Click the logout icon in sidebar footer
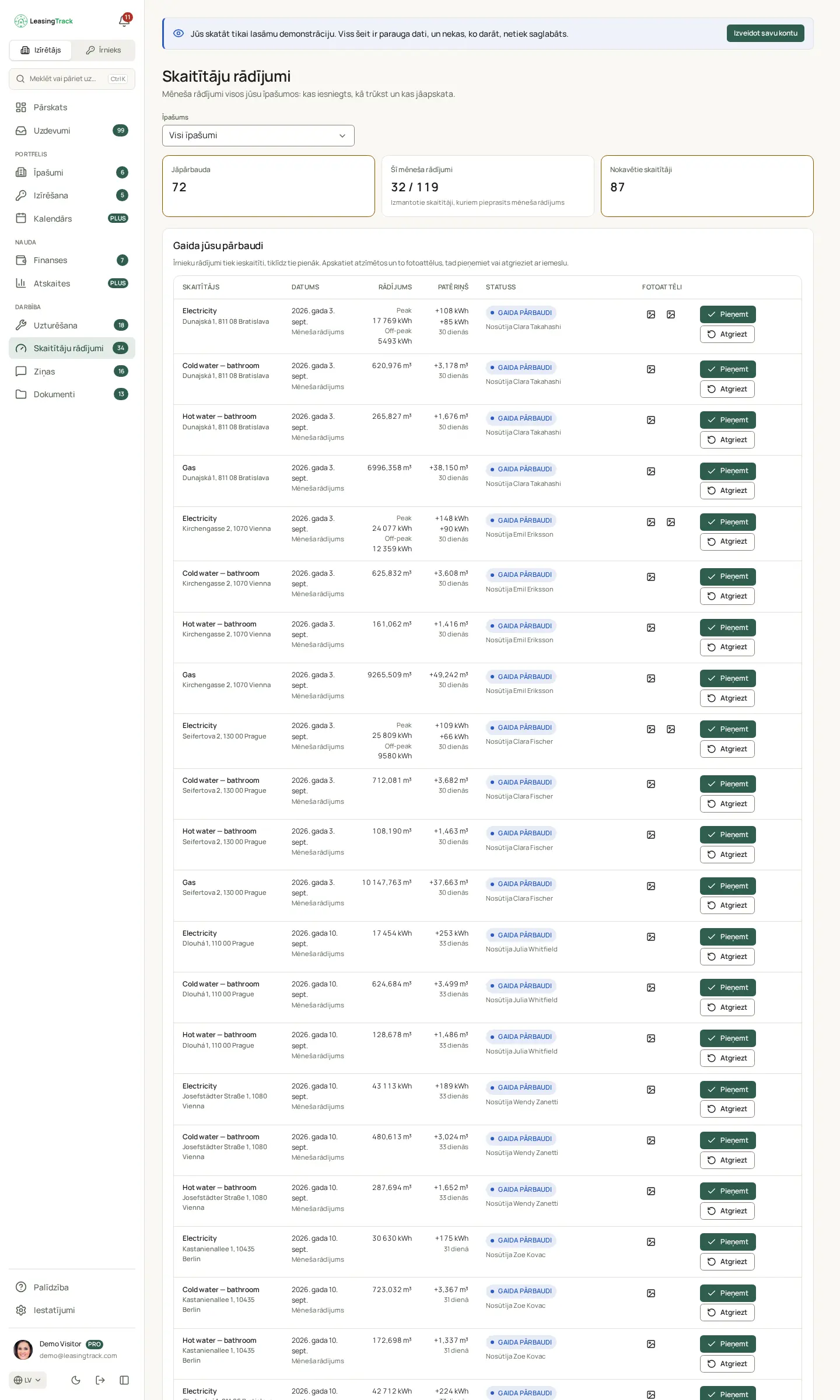 (x=100, y=1380)
